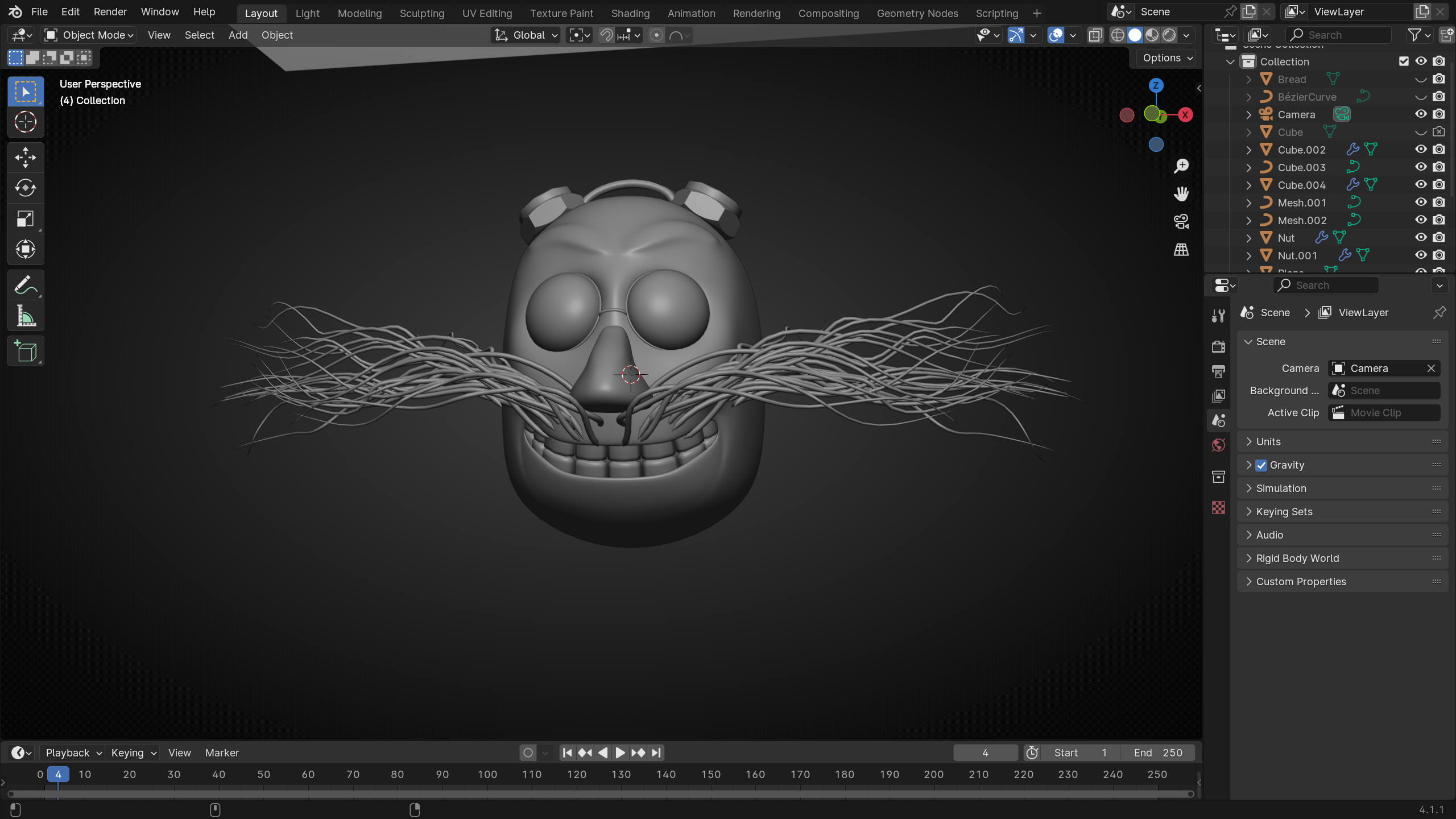
Task: Select the Rotate tool
Action: point(26,188)
